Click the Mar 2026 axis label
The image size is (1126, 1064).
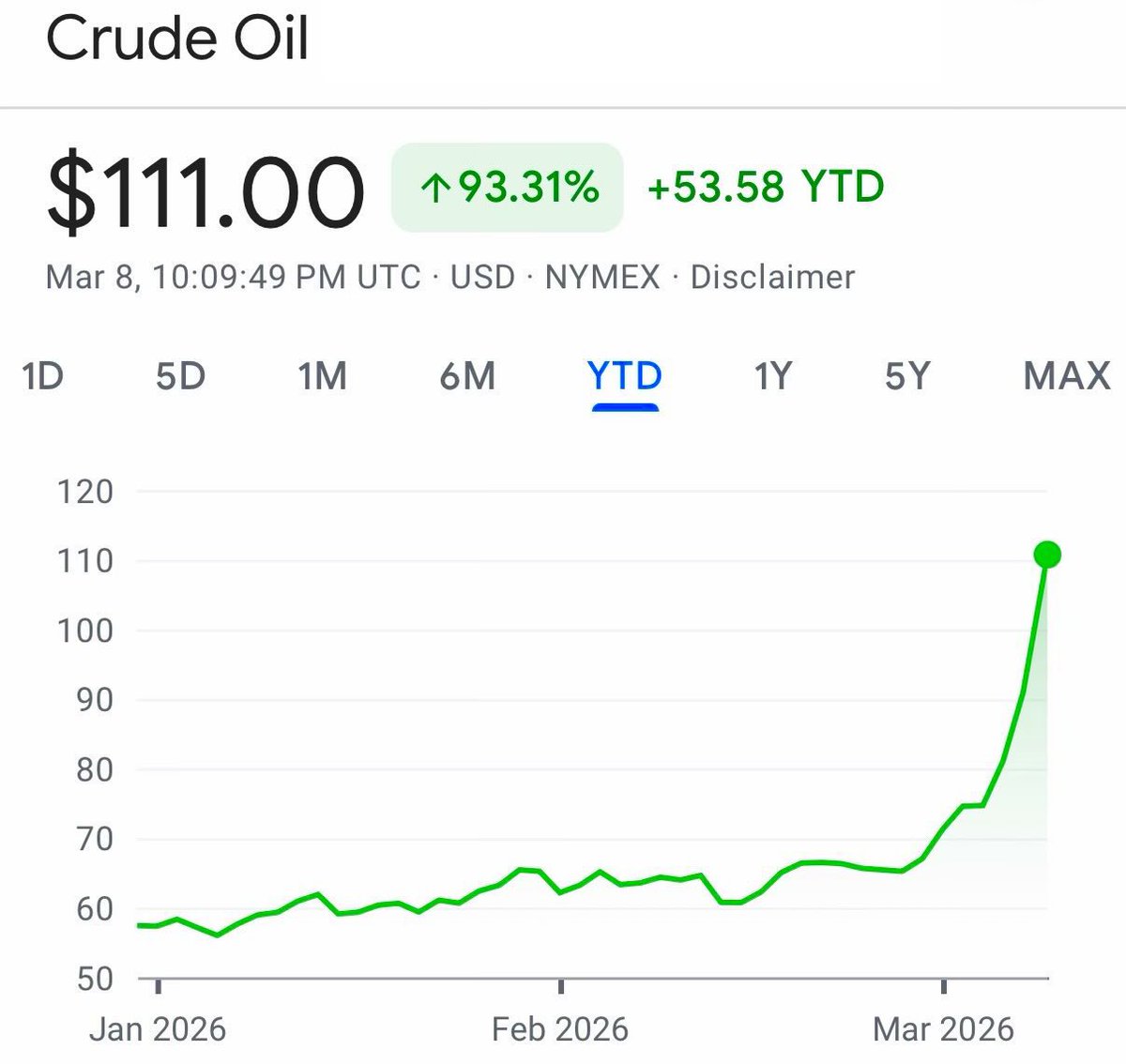(x=943, y=1029)
